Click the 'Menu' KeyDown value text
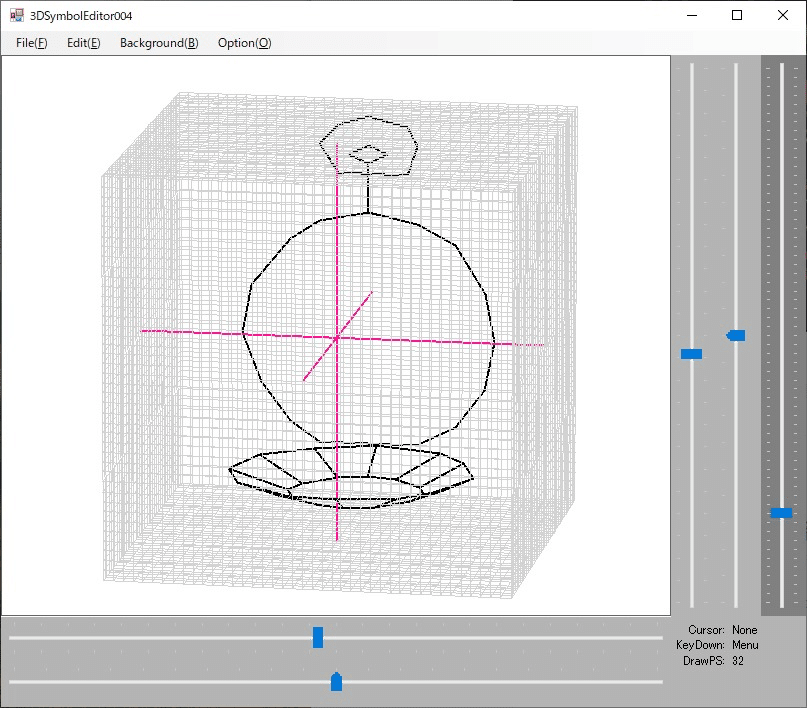807x708 pixels. click(x=745, y=645)
